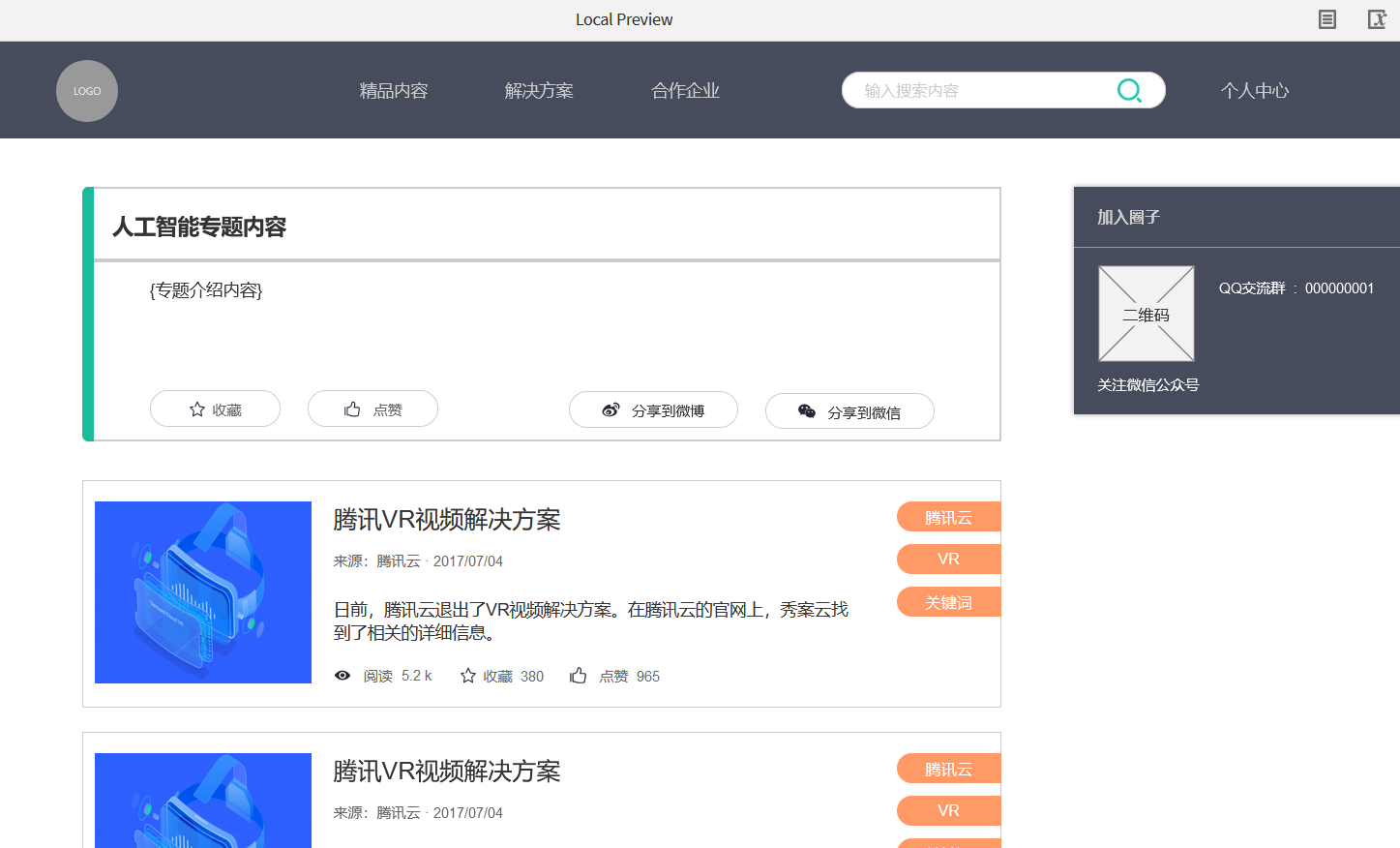Image resolution: width=1400 pixels, height=848 pixels.
Task: Select 腾讯云 tag on second article
Action: 948,769
